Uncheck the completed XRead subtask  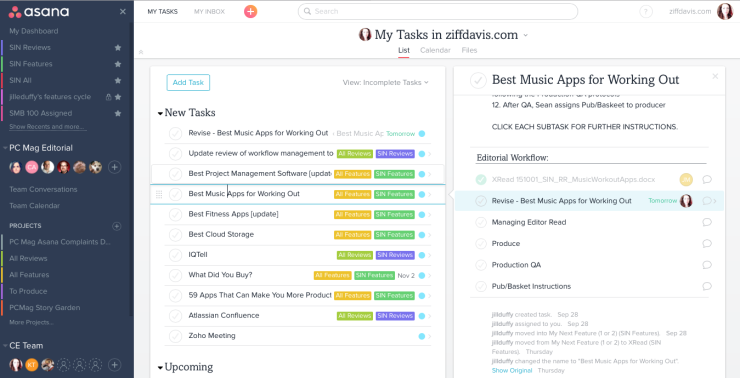tap(481, 179)
